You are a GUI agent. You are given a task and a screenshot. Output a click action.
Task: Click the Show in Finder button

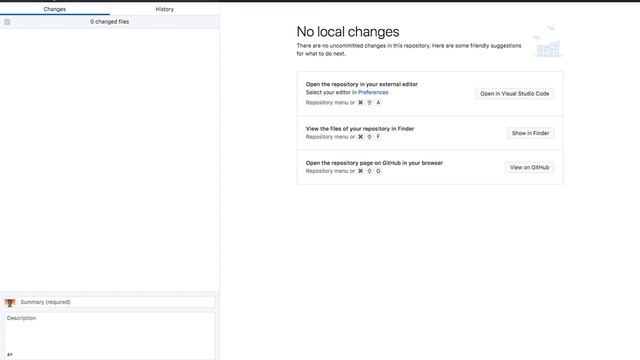pyautogui.click(x=530, y=133)
